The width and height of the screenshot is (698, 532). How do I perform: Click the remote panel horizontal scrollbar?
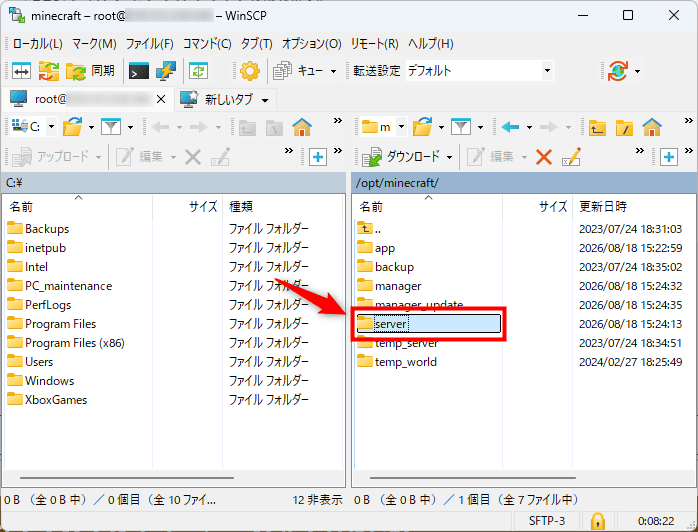coord(473,478)
